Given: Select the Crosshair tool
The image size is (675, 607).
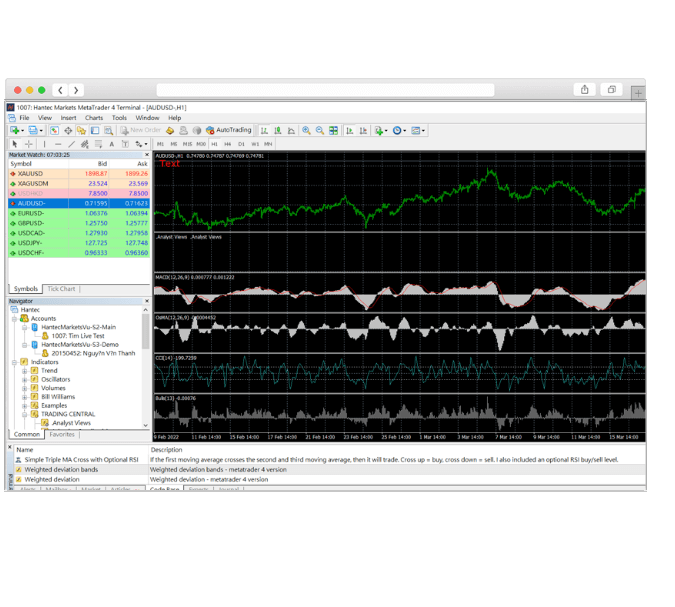Looking at the screenshot, I should tap(28, 144).
